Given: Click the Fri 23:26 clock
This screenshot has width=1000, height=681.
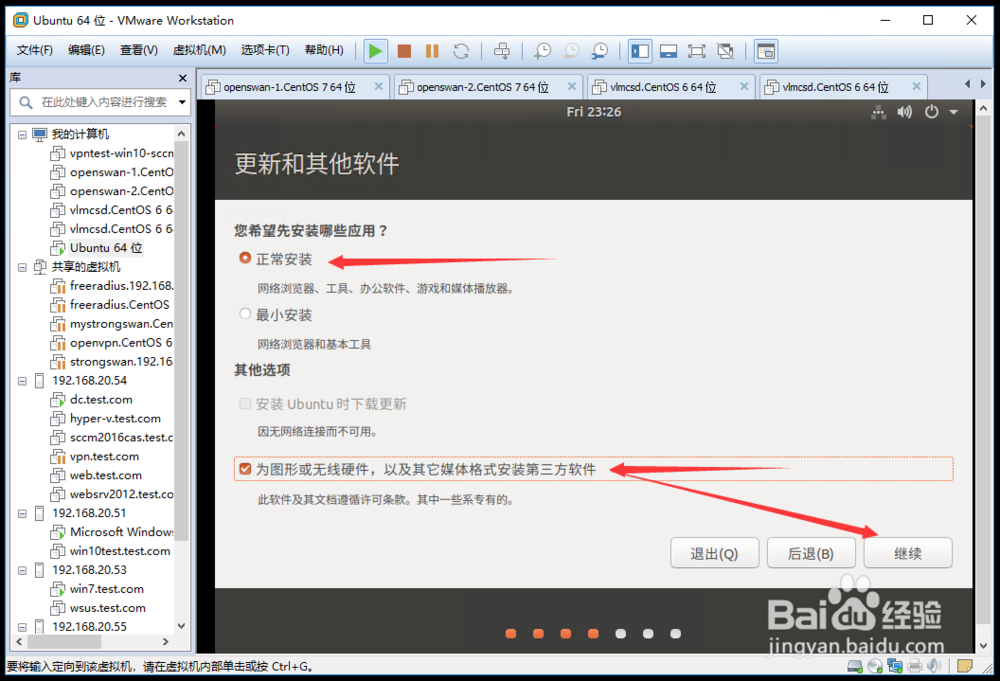Looking at the screenshot, I should pos(593,112).
